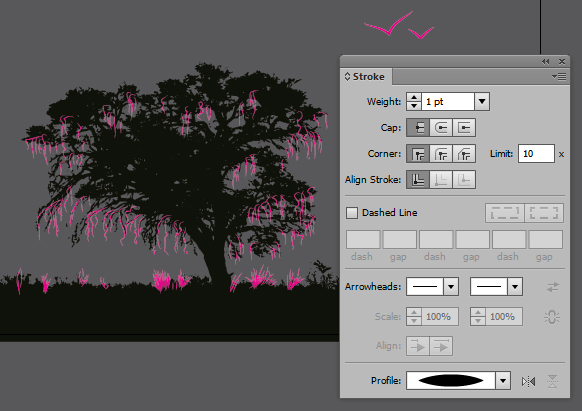Click Align Stroke to Center icon
The image size is (582, 411).
point(418,180)
